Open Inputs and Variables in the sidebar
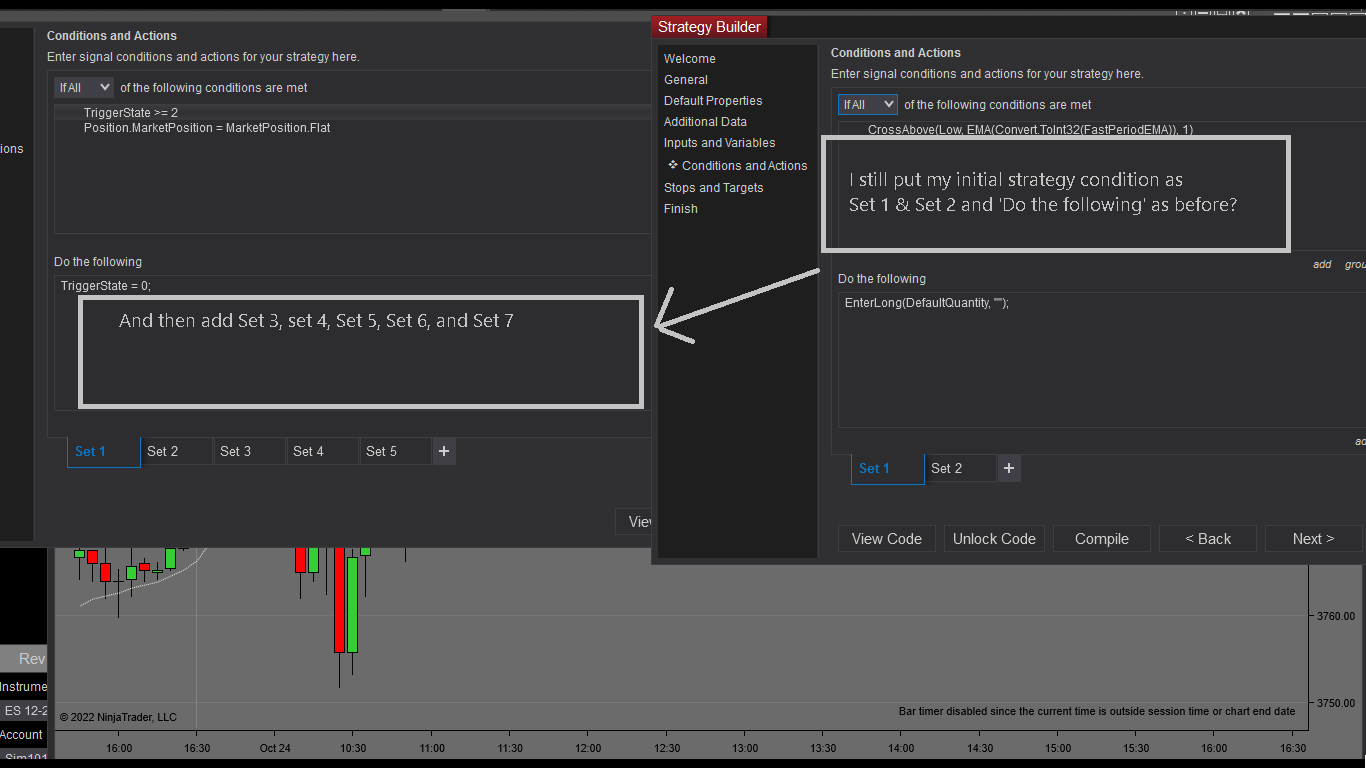 coord(720,143)
